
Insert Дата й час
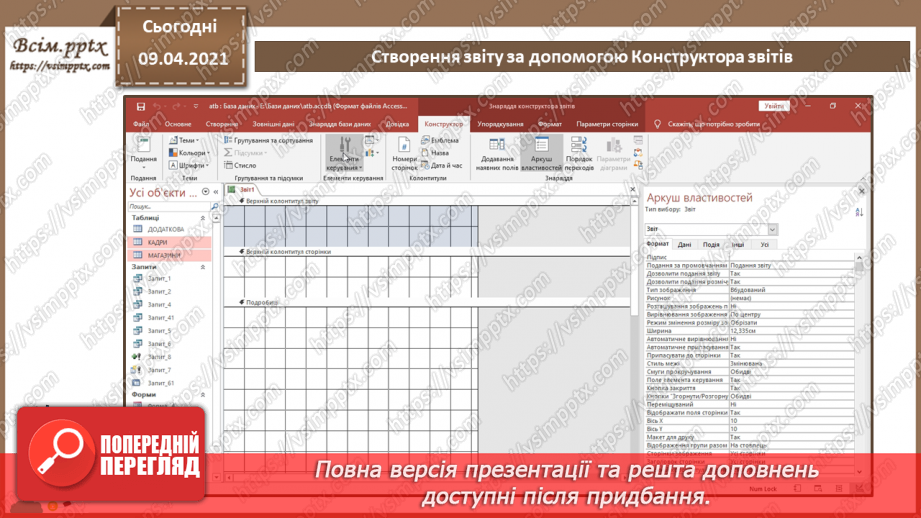tap(442, 166)
